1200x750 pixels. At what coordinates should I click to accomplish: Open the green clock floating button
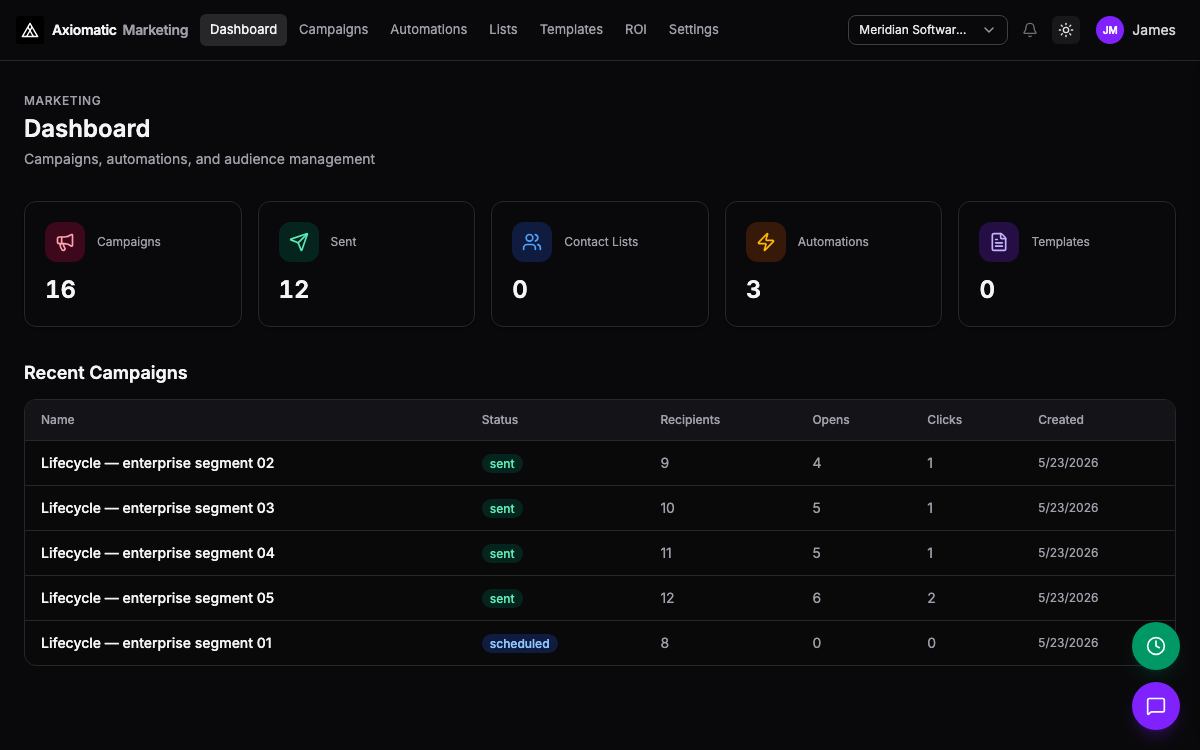[1156, 646]
